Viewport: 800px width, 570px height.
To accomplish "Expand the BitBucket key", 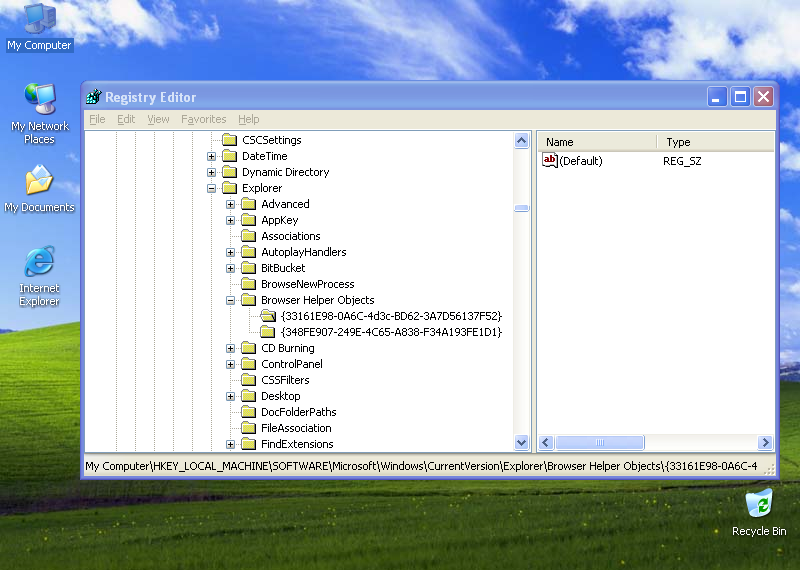I will [x=231, y=268].
